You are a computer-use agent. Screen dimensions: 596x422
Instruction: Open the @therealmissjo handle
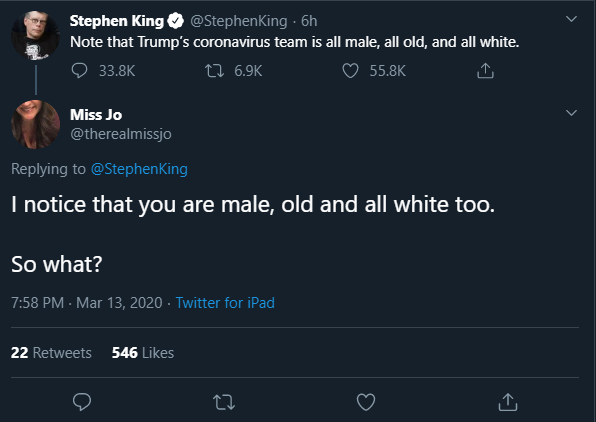[121, 134]
